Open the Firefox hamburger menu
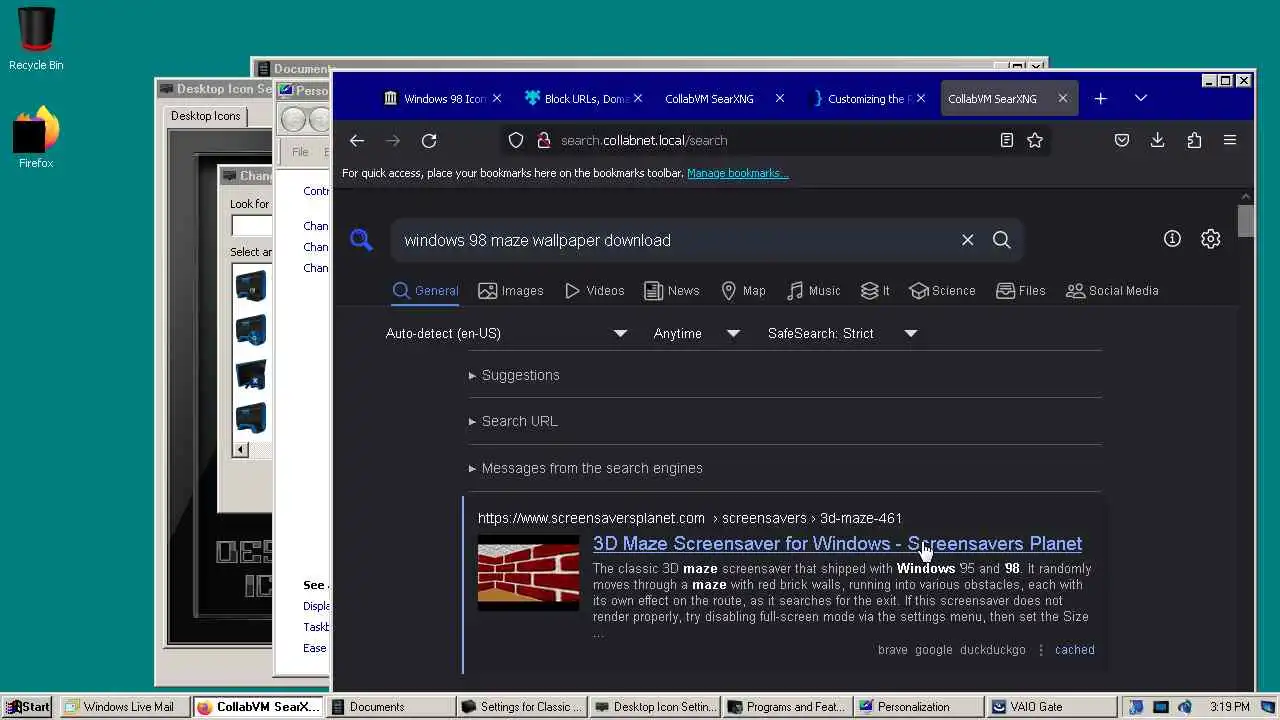 click(x=1230, y=141)
